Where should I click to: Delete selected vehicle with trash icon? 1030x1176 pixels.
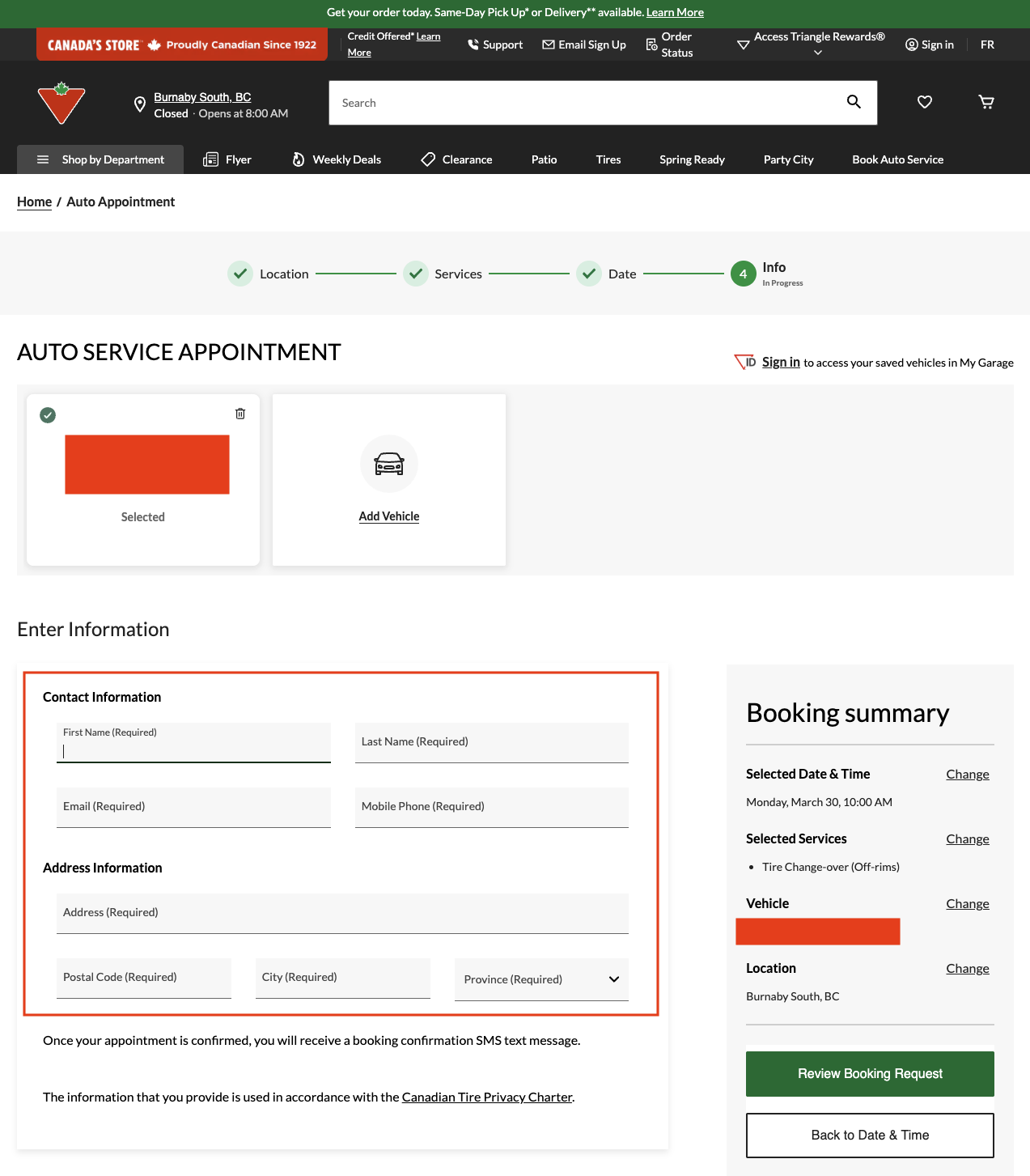(x=240, y=414)
